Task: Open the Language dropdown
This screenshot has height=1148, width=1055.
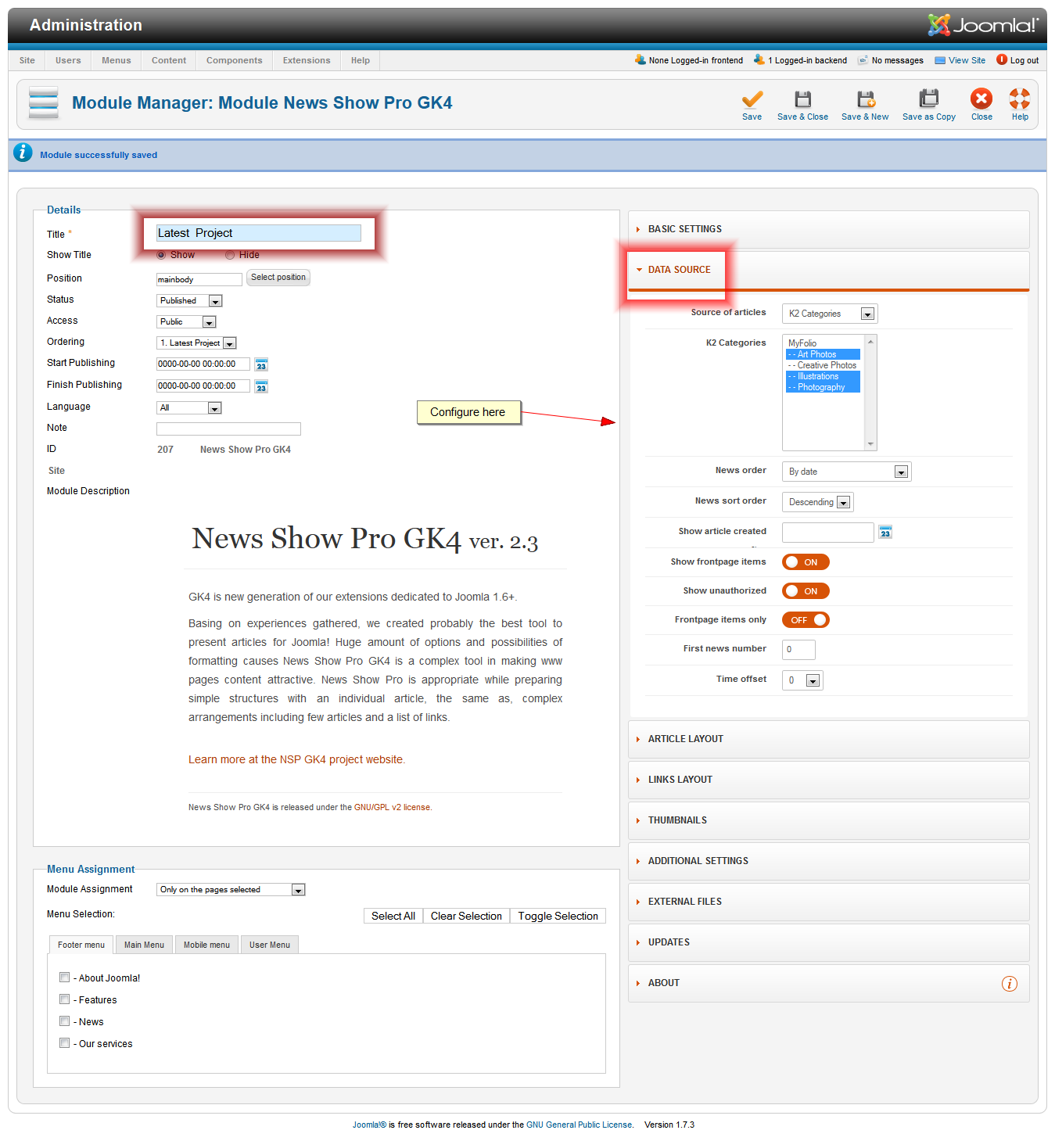Action: pyautogui.click(x=189, y=408)
